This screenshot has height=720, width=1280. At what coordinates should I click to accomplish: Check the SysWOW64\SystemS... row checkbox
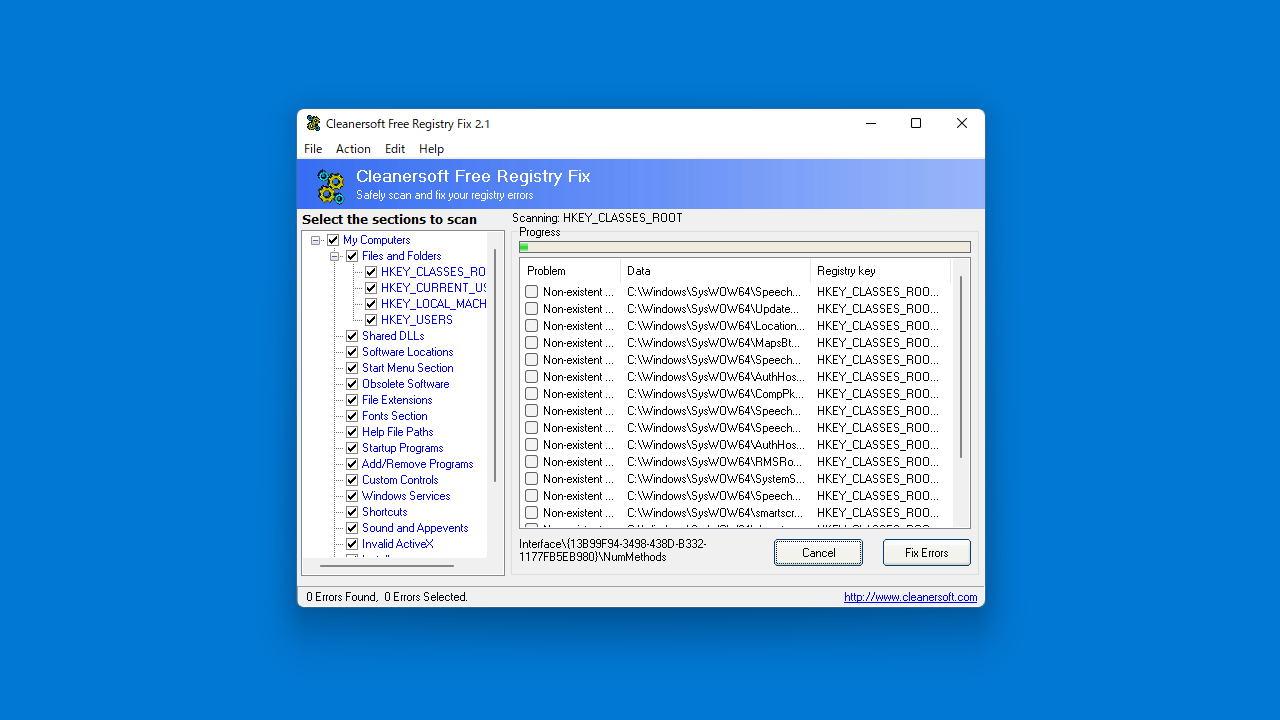pyautogui.click(x=531, y=479)
